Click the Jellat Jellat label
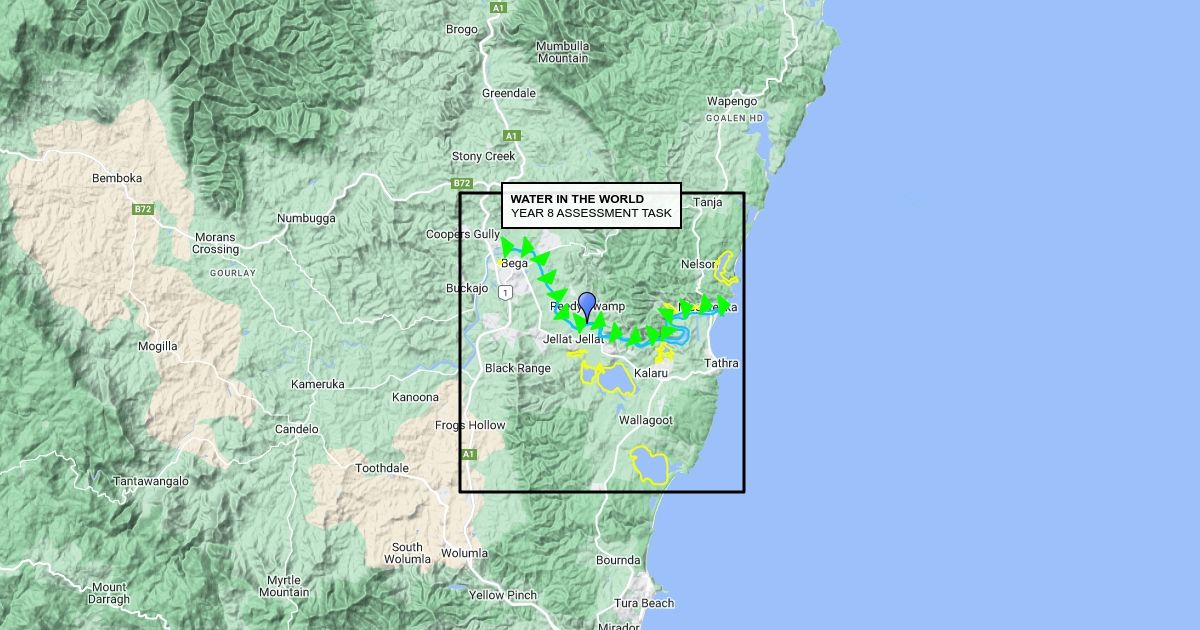 click(574, 340)
